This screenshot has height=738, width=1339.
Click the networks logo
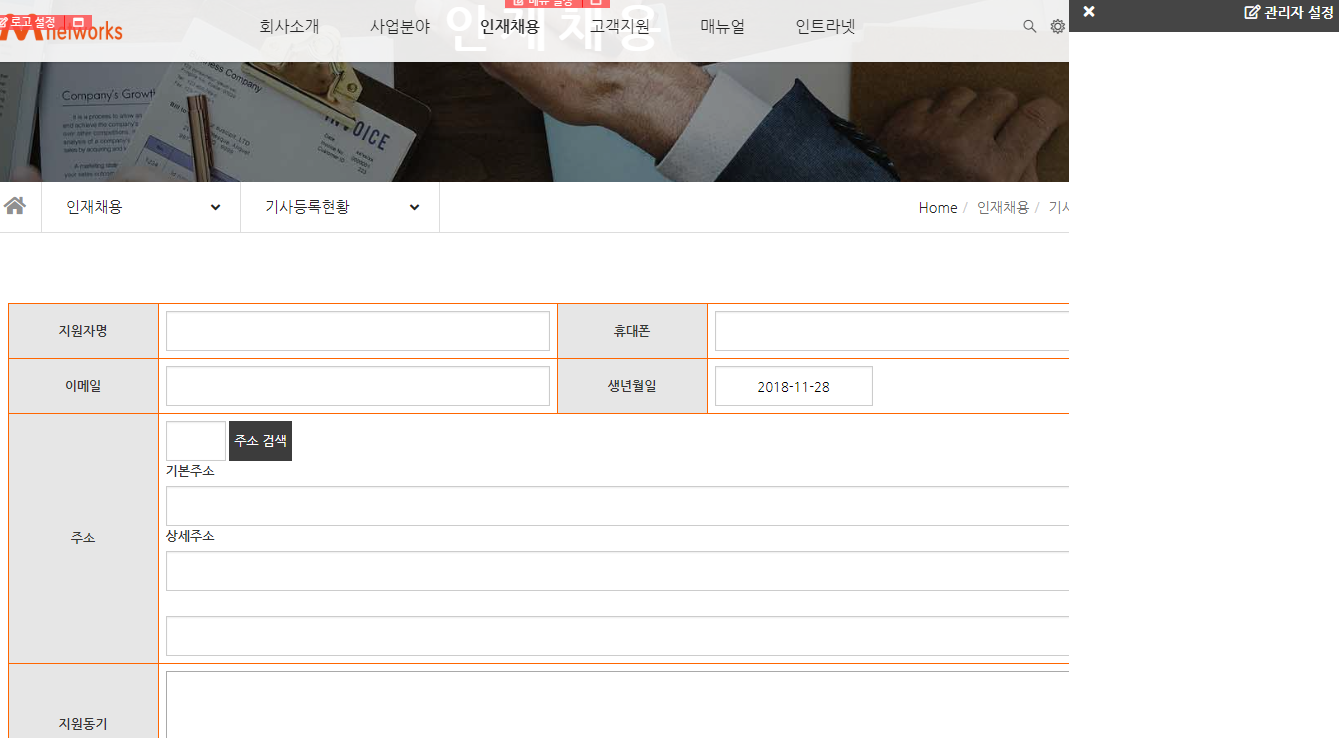tap(61, 30)
